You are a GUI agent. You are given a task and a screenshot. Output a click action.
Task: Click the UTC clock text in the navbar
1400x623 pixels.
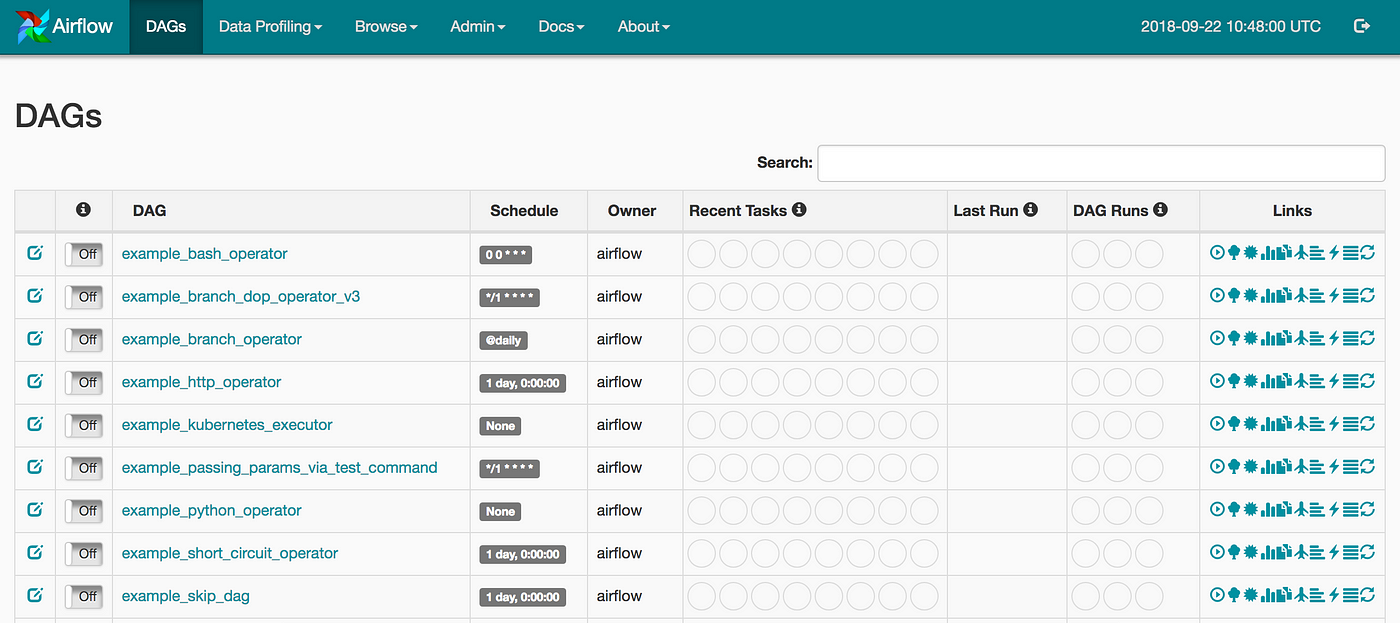click(x=1230, y=27)
